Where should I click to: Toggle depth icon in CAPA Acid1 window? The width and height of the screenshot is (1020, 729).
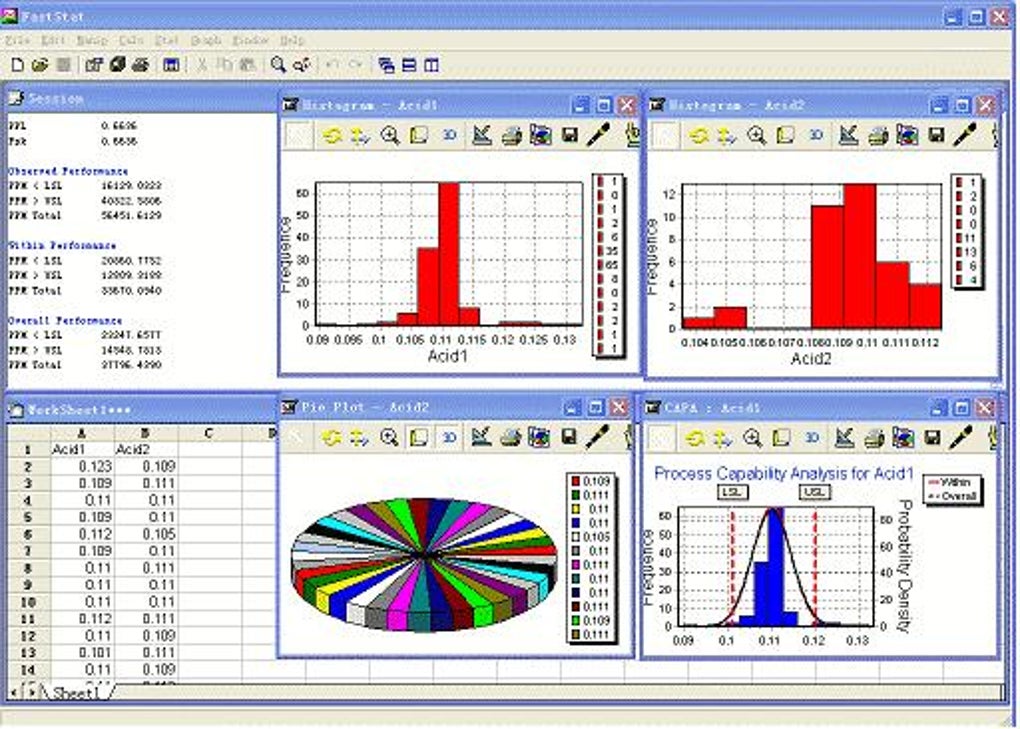pyautogui.click(x=782, y=438)
